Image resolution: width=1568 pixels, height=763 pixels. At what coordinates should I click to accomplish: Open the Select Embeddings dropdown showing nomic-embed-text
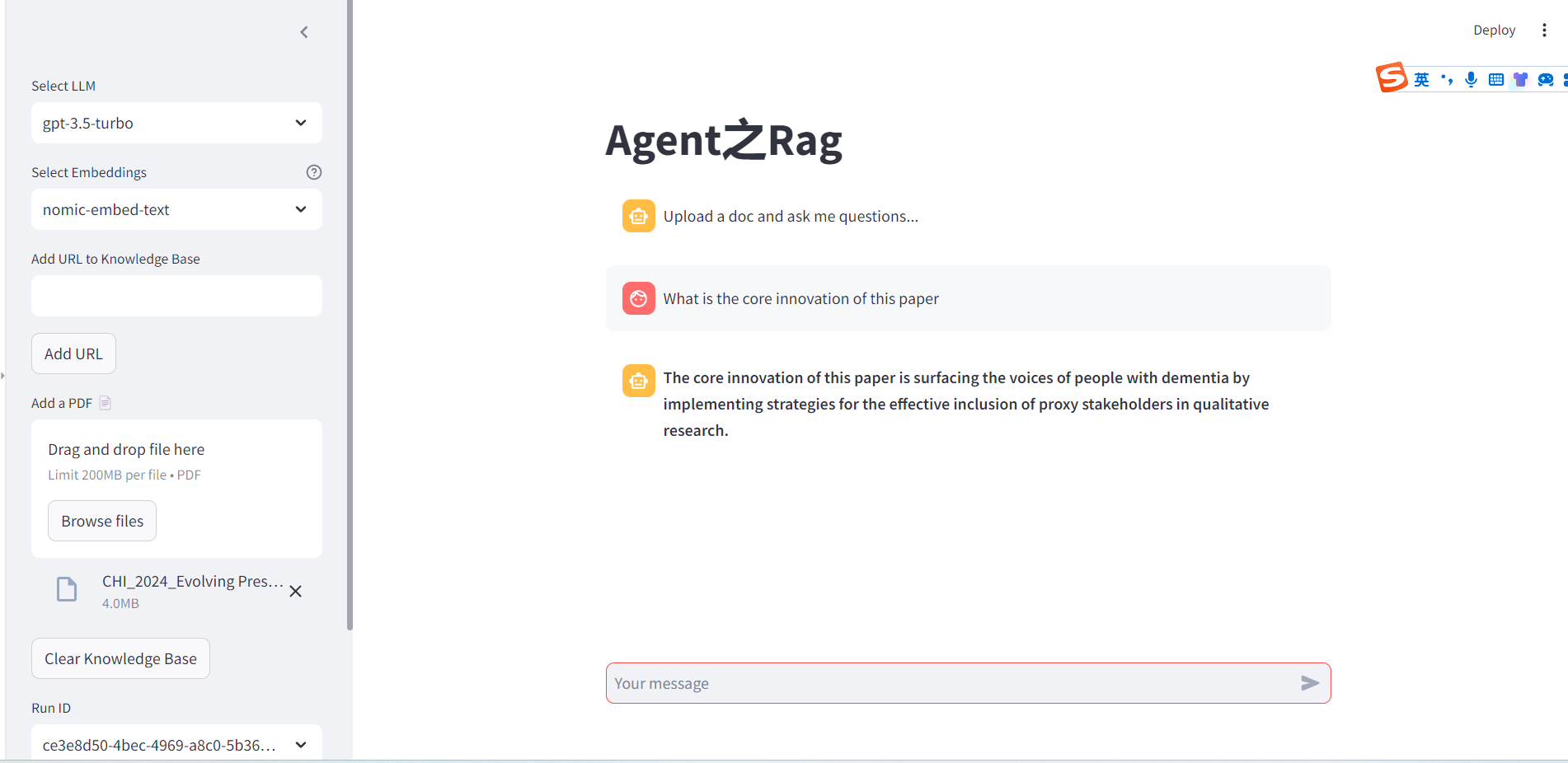pyautogui.click(x=176, y=209)
